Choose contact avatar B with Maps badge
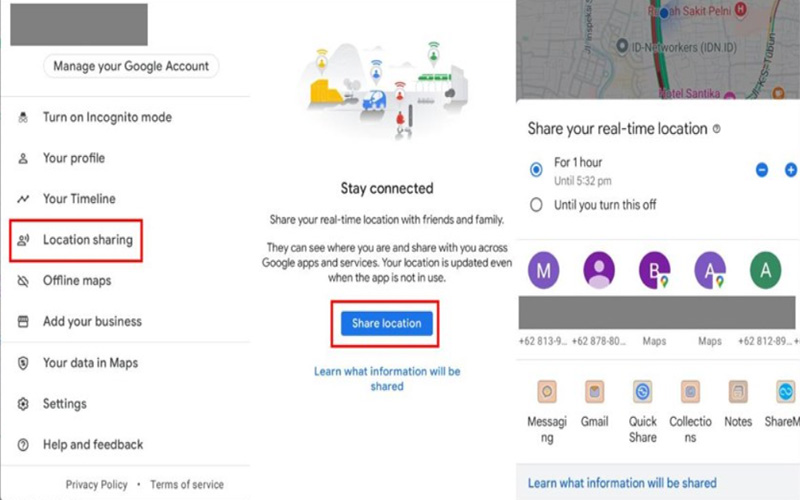 tap(655, 270)
